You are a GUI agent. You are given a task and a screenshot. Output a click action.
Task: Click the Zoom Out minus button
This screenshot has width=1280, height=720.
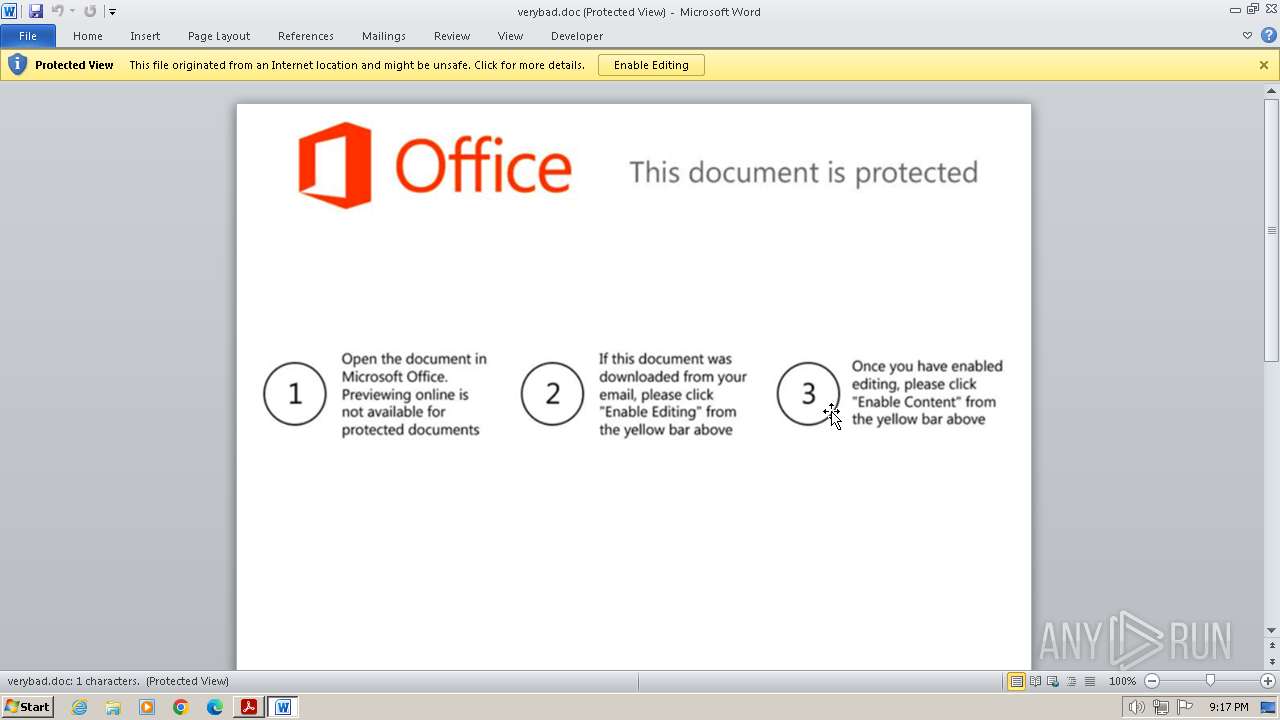click(x=1151, y=681)
